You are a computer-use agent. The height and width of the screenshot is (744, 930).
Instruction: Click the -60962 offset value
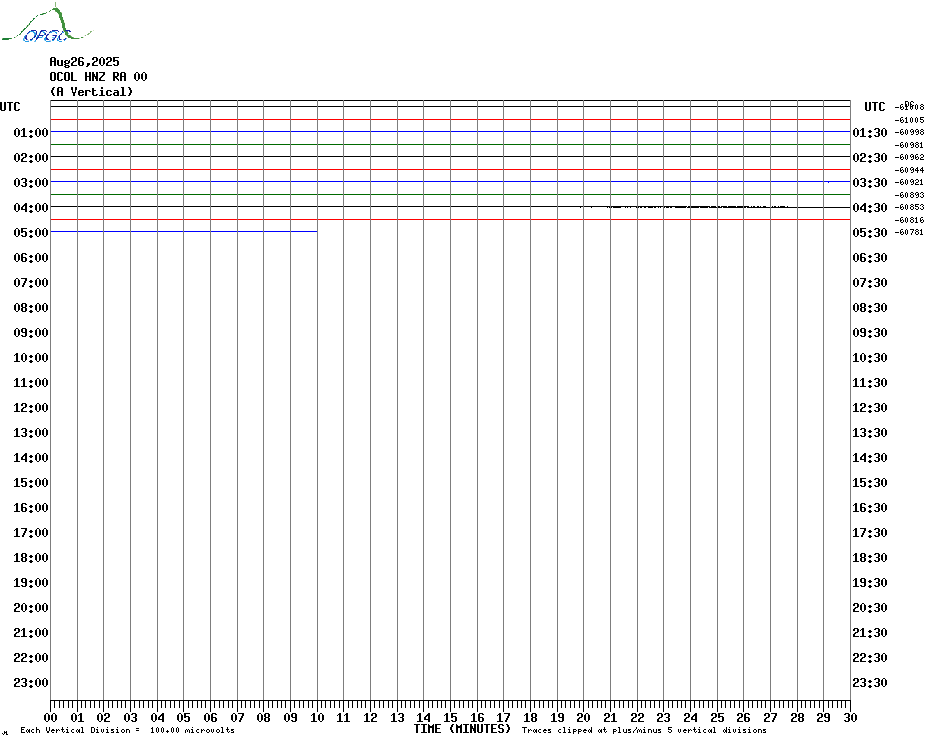tap(909, 157)
